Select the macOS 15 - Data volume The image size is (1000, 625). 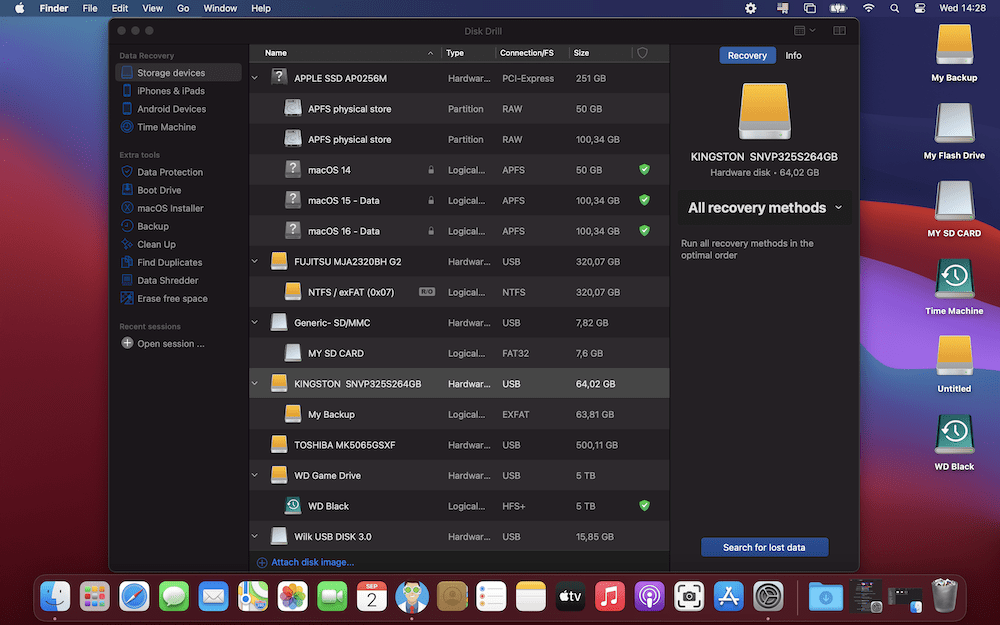coord(459,200)
